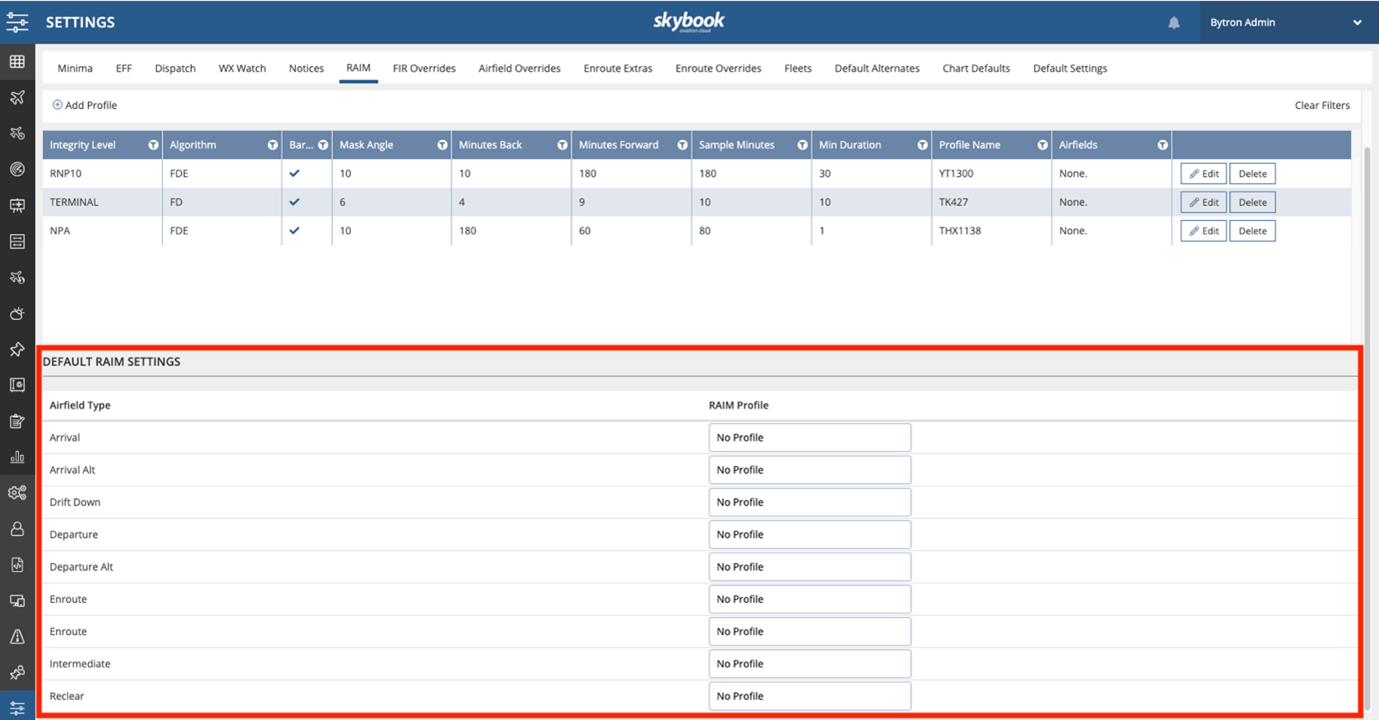The image size is (1379, 720).
Task: Filter the Minutes Back column
Action: click(x=562, y=145)
